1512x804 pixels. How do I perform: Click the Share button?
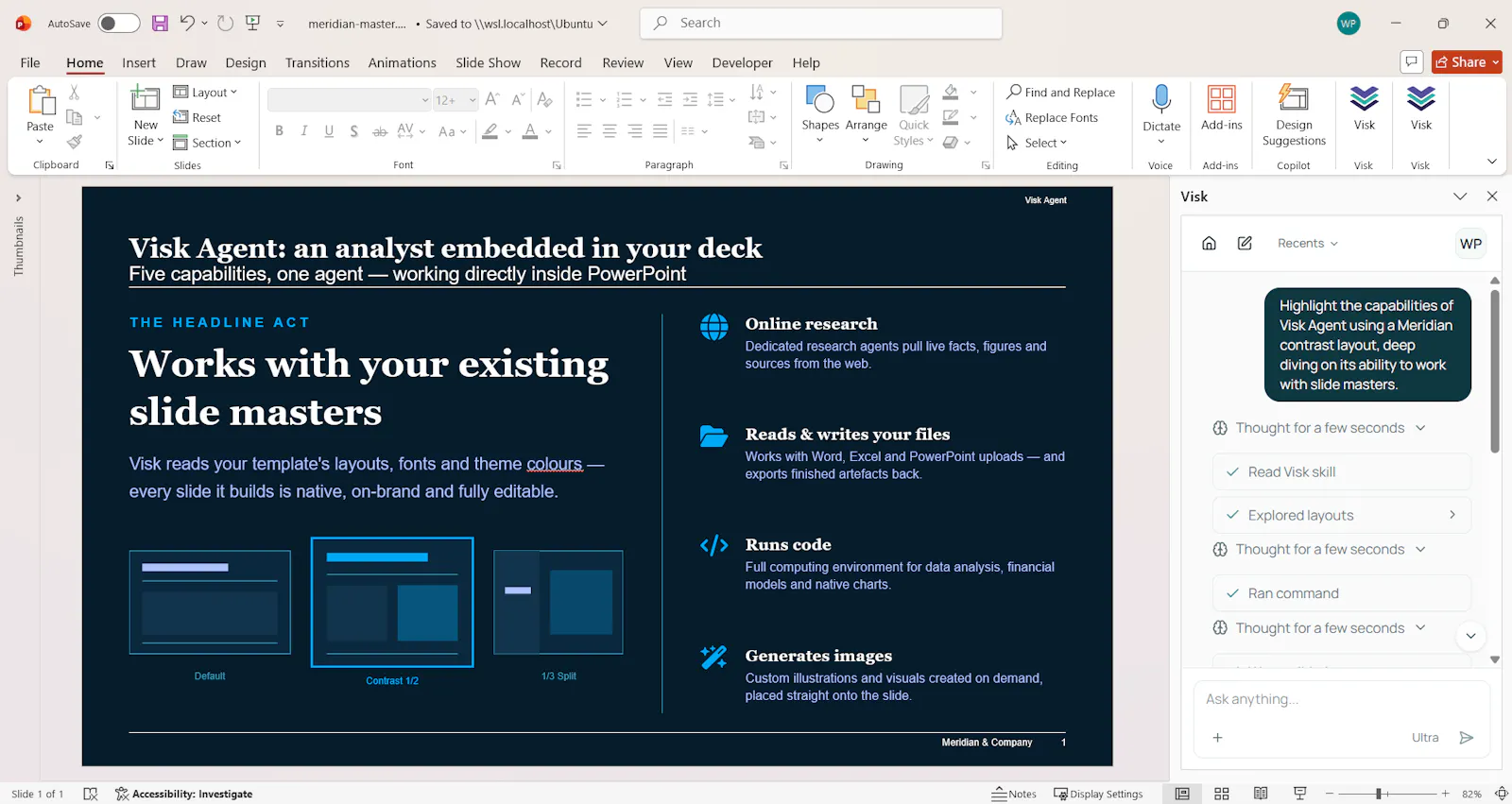pos(1467,62)
